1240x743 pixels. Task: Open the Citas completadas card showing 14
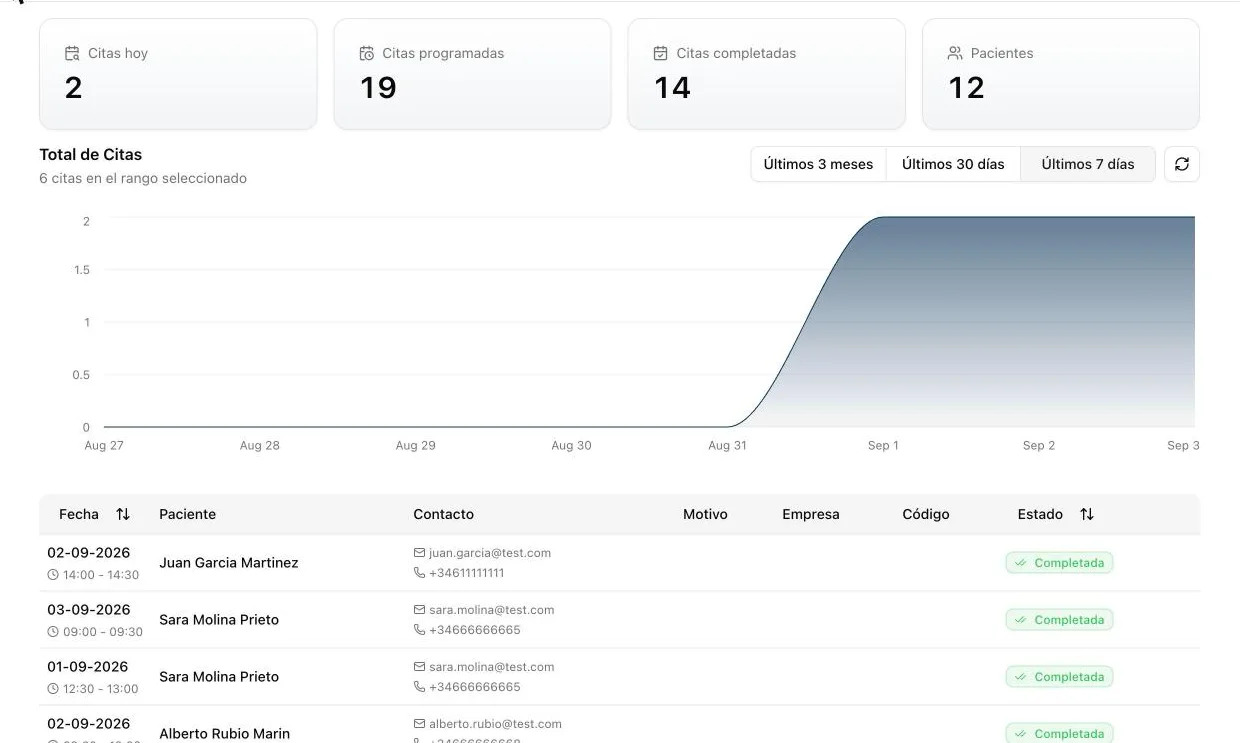tap(766, 74)
